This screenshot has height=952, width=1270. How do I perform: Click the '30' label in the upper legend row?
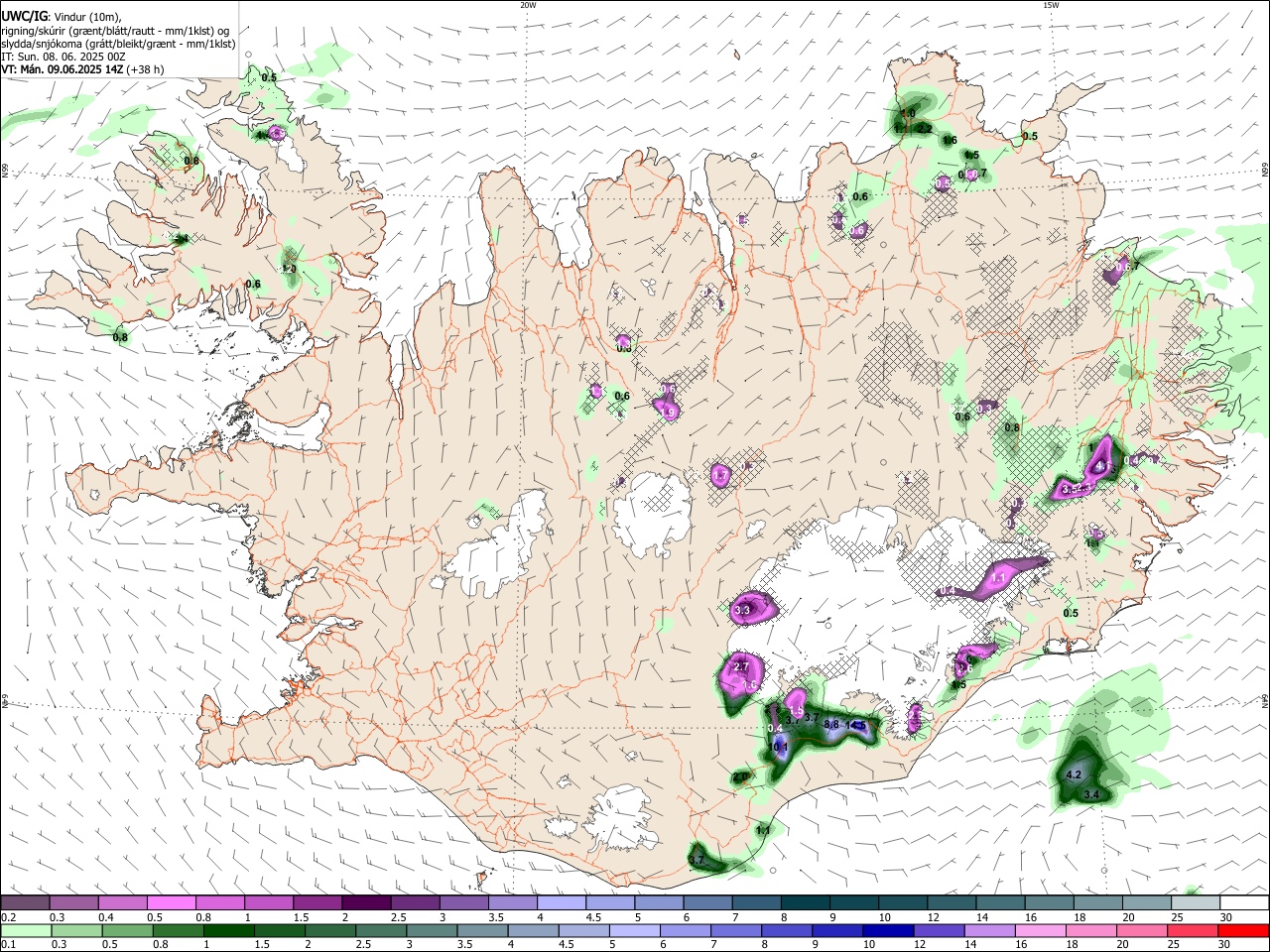tap(1226, 917)
